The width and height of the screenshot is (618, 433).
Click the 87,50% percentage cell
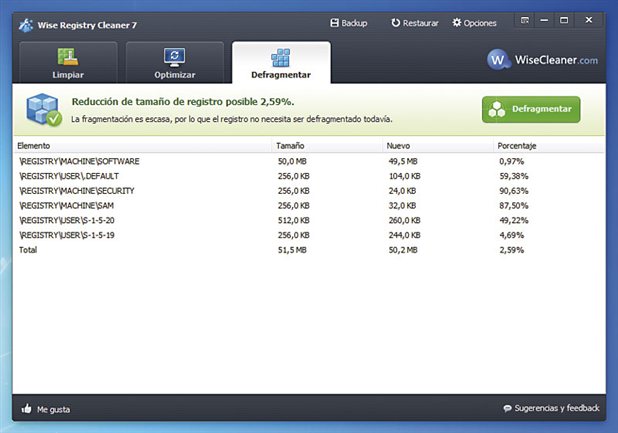tap(514, 206)
